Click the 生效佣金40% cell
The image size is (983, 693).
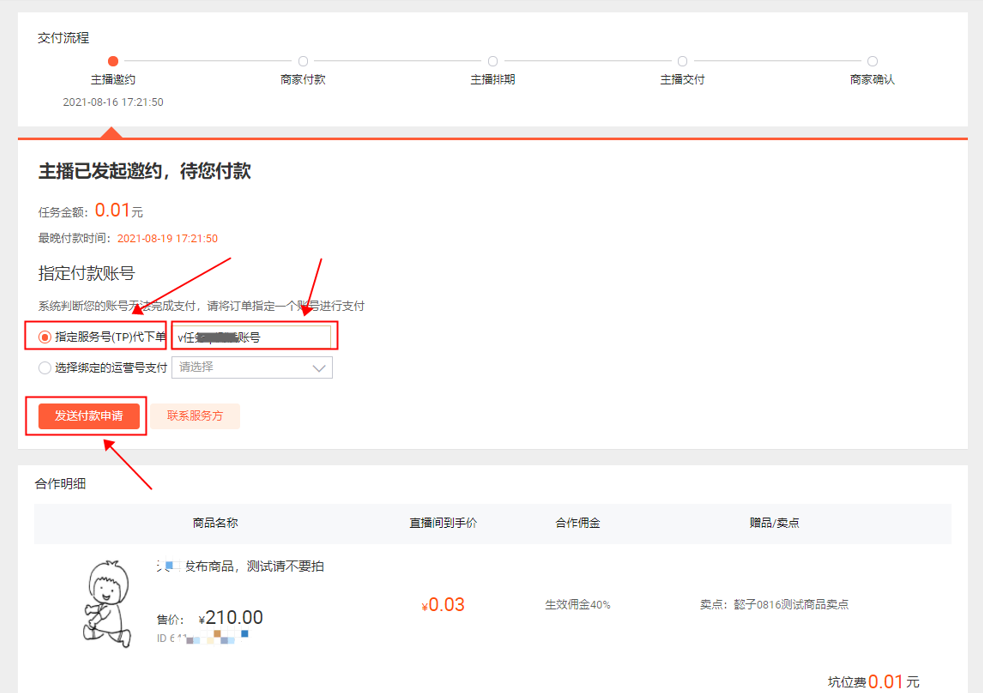(577, 605)
